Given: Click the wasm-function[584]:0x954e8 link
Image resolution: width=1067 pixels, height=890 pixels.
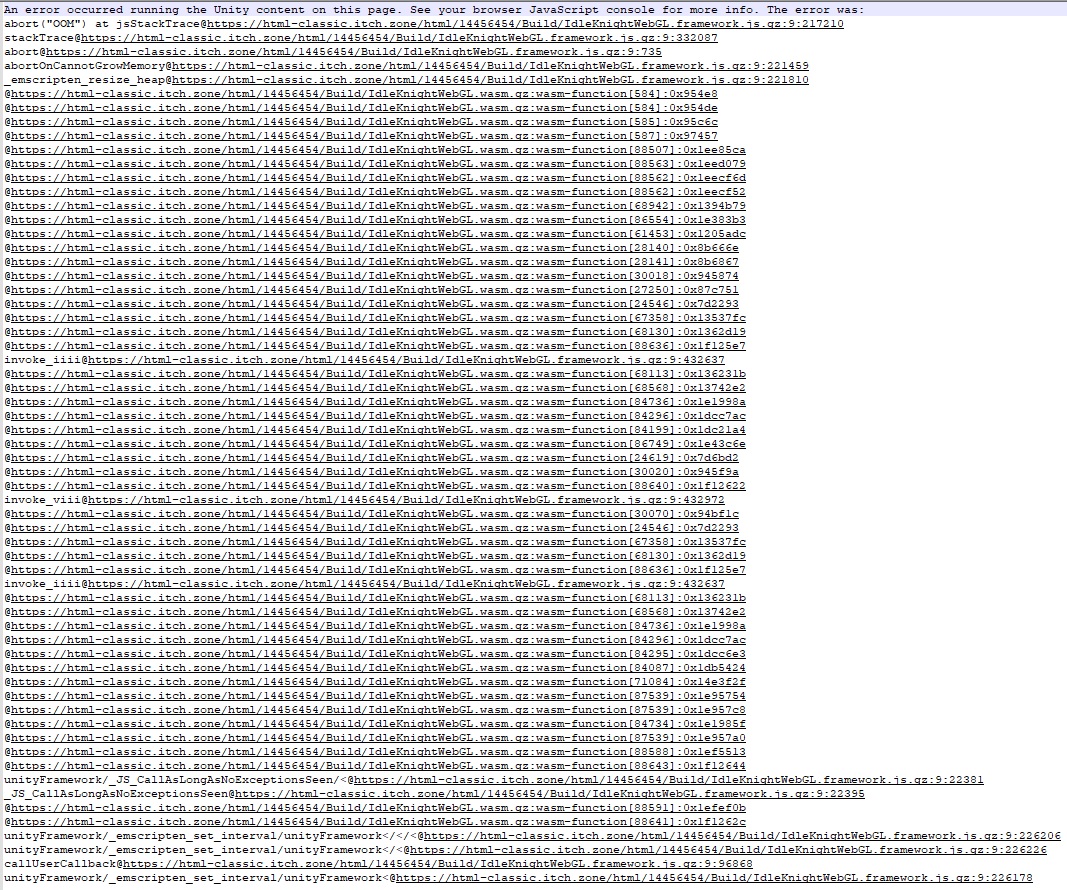Looking at the screenshot, I should point(364,94).
